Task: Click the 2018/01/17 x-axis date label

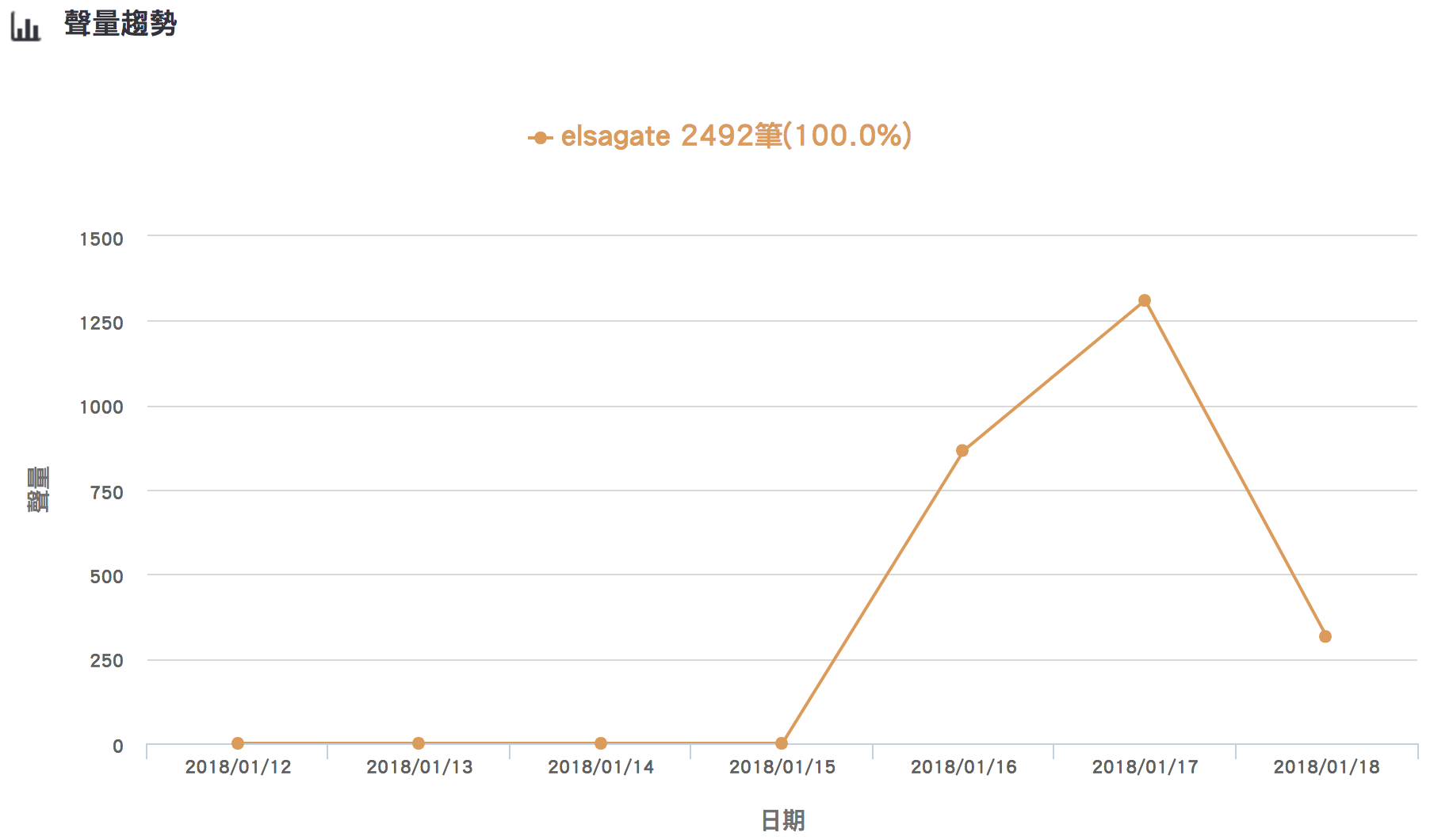Action: point(1145,767)
